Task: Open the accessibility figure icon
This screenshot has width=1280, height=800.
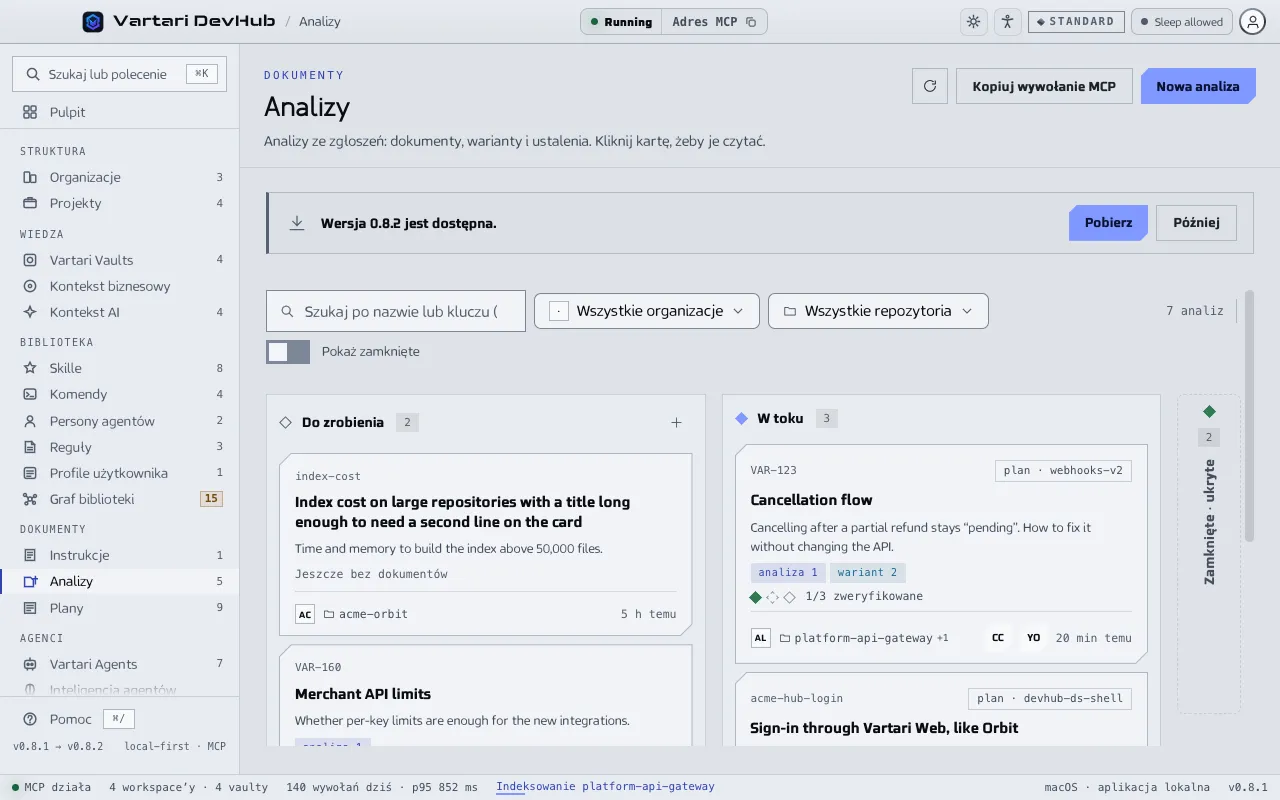Action: click(x=1007, y=21)
